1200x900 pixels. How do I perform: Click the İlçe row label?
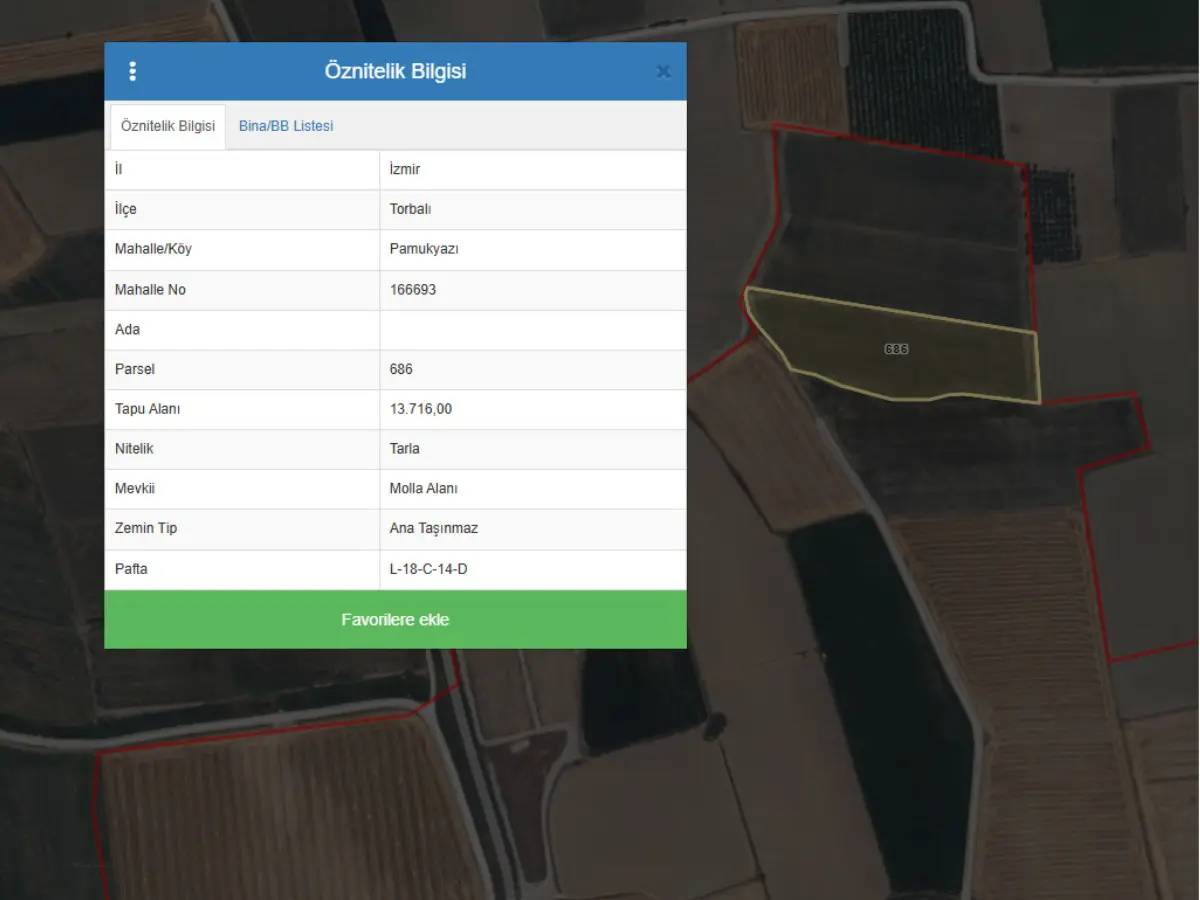pos(126,209)
